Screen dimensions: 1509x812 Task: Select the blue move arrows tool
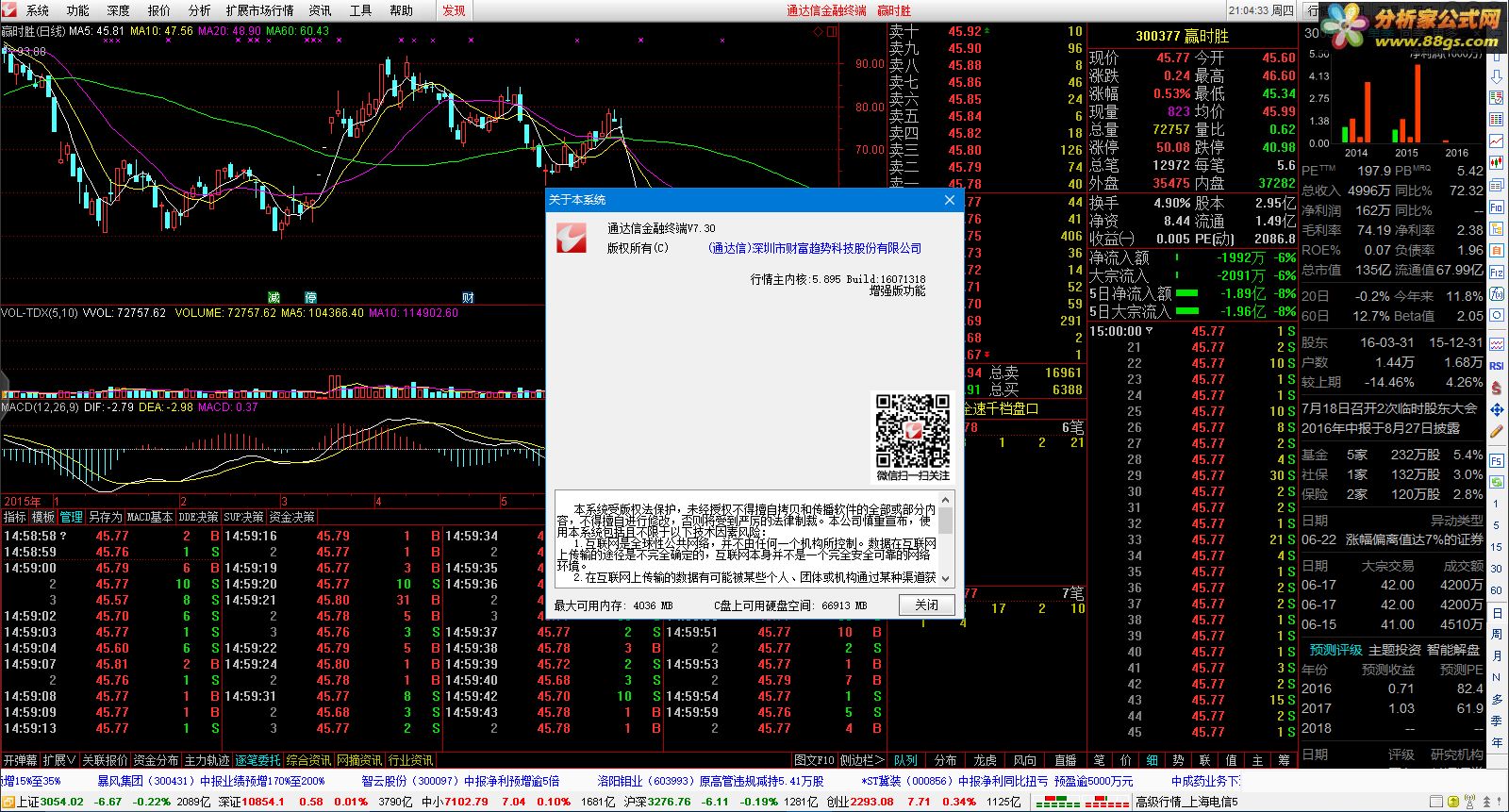coord(1496,409)
